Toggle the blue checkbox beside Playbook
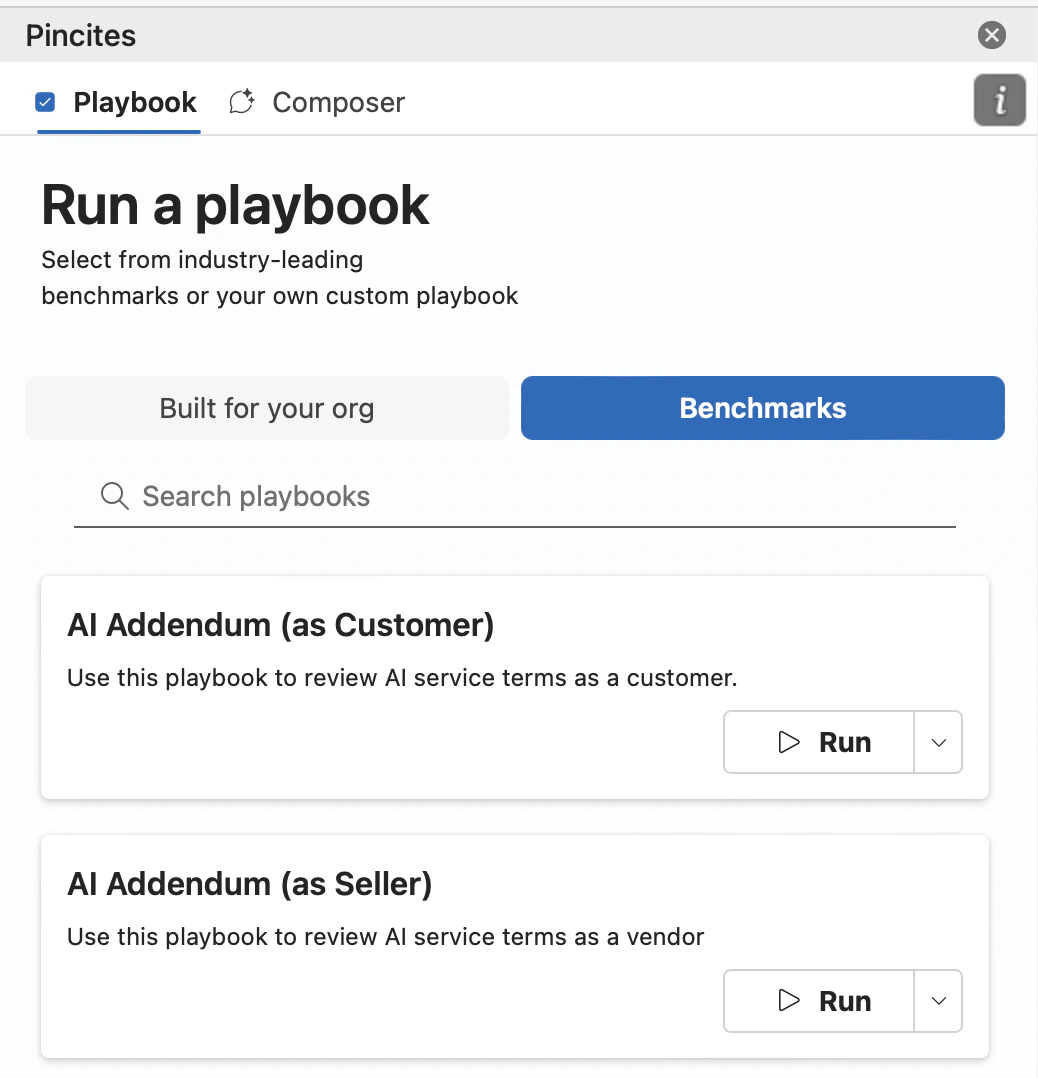 point(44,101)
